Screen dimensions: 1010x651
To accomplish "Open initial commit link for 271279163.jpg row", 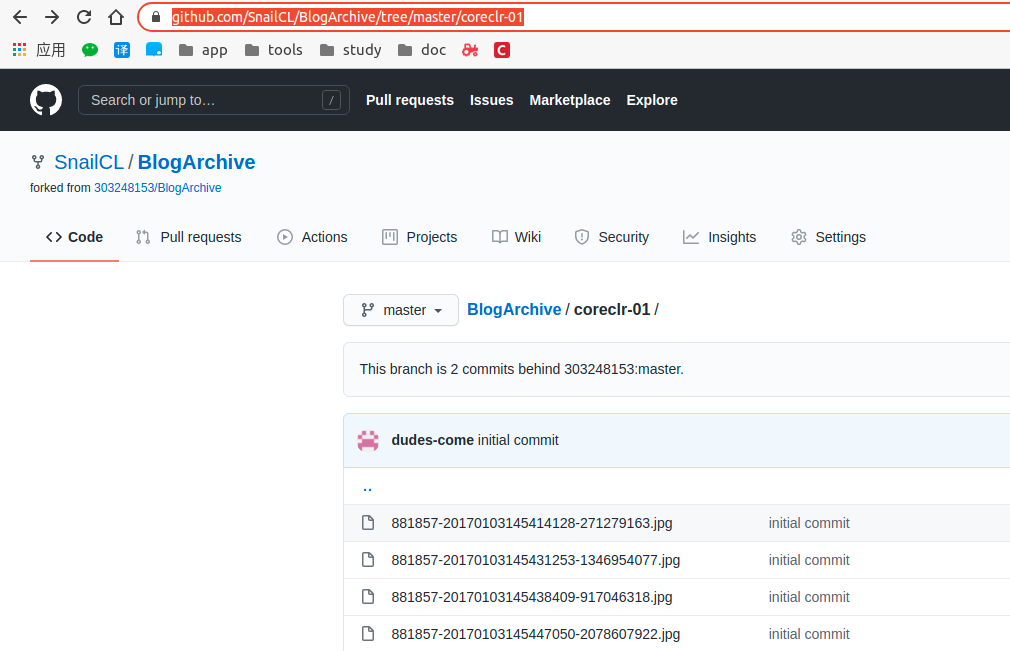I will pyautogui.click(x=809, y=523).
